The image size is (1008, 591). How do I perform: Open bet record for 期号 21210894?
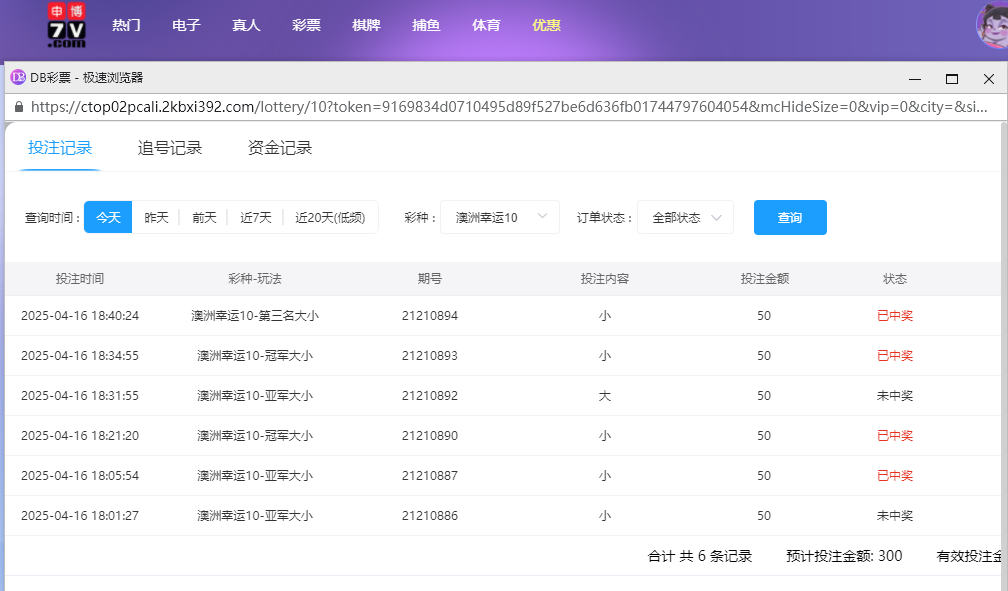430,316
